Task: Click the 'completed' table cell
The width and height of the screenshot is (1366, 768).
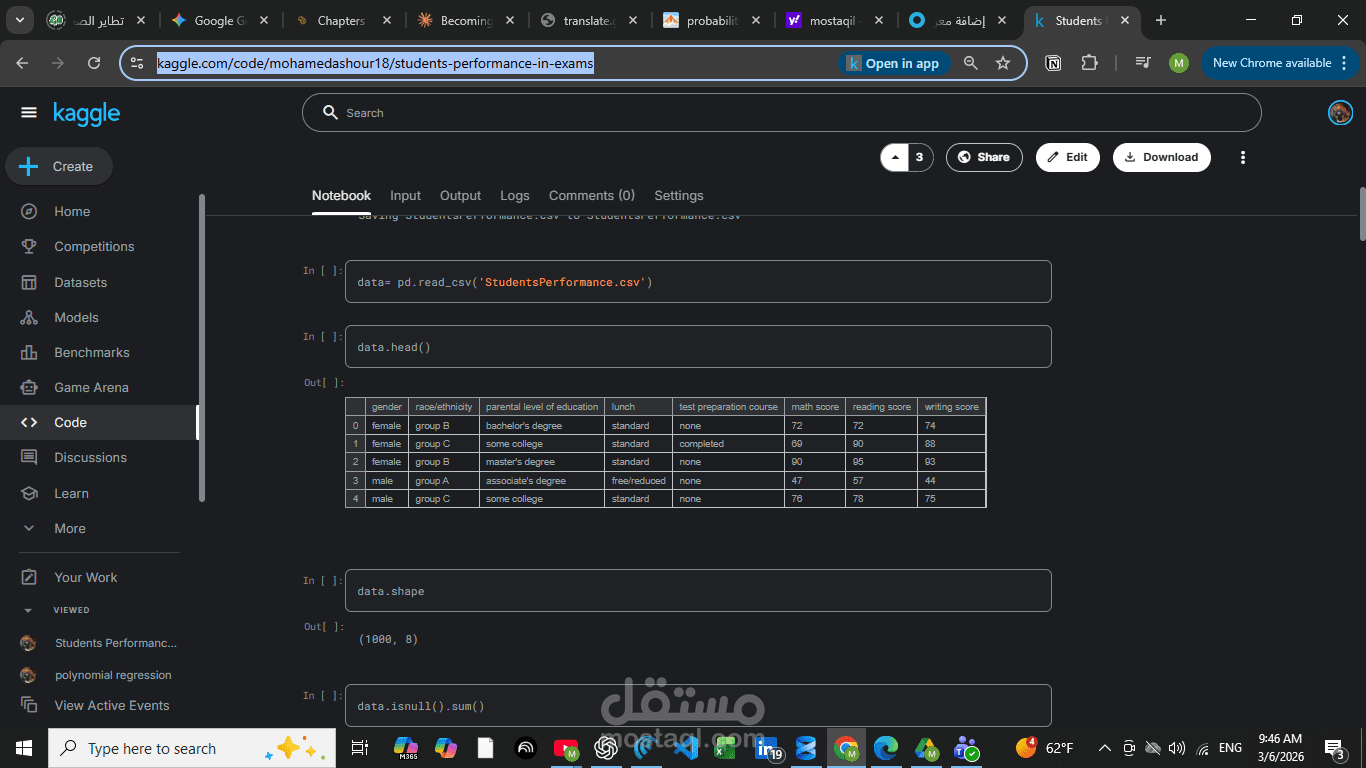Action: (728, 444)
